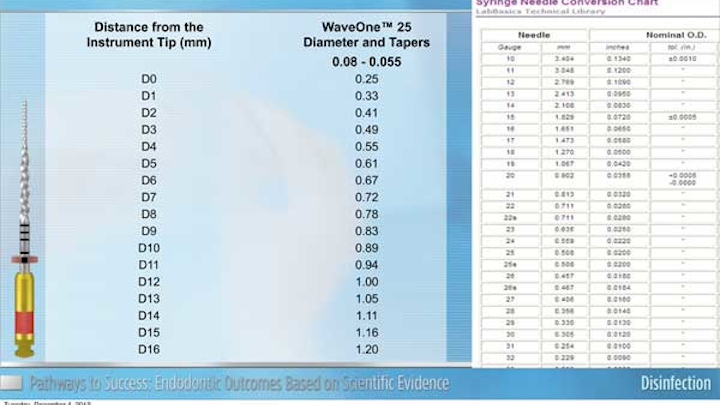Click the 1.067 mm cell in needle chart
Viewport: 720px width, 405px height.
(x=564, y=164)
